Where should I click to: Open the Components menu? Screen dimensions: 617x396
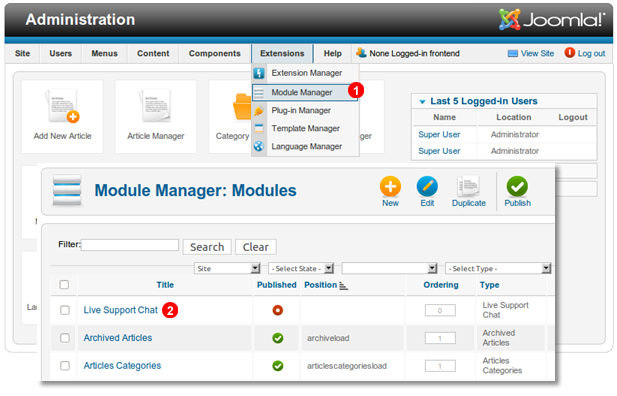click(214, 54)
